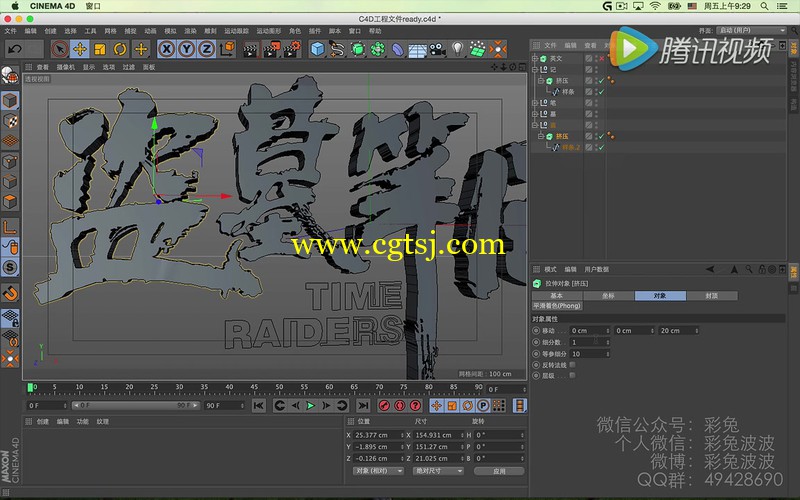Image resolution: width=800 pixels, height=500 pixels.
Task: Open the 运动图形 menu
Action: pyautogui.click(x=269, y=31)
